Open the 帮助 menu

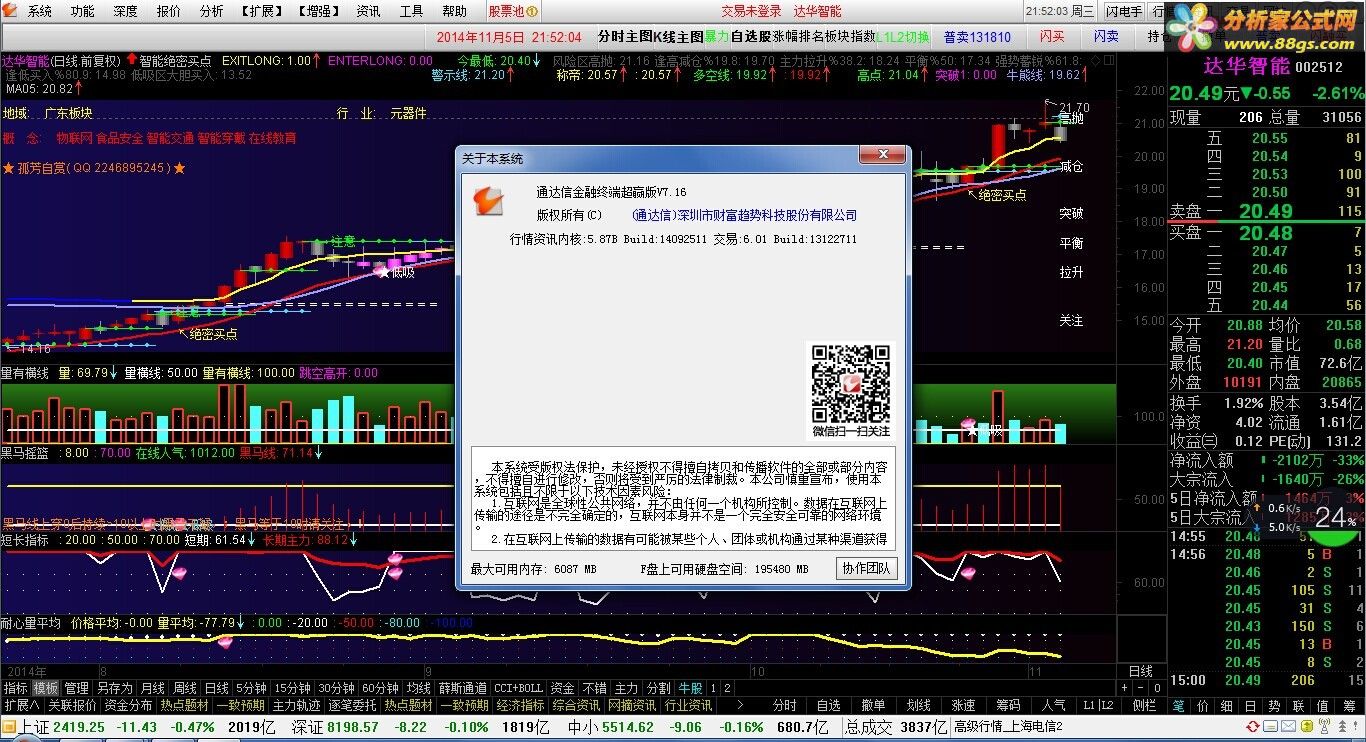click(x=454, y=12)
